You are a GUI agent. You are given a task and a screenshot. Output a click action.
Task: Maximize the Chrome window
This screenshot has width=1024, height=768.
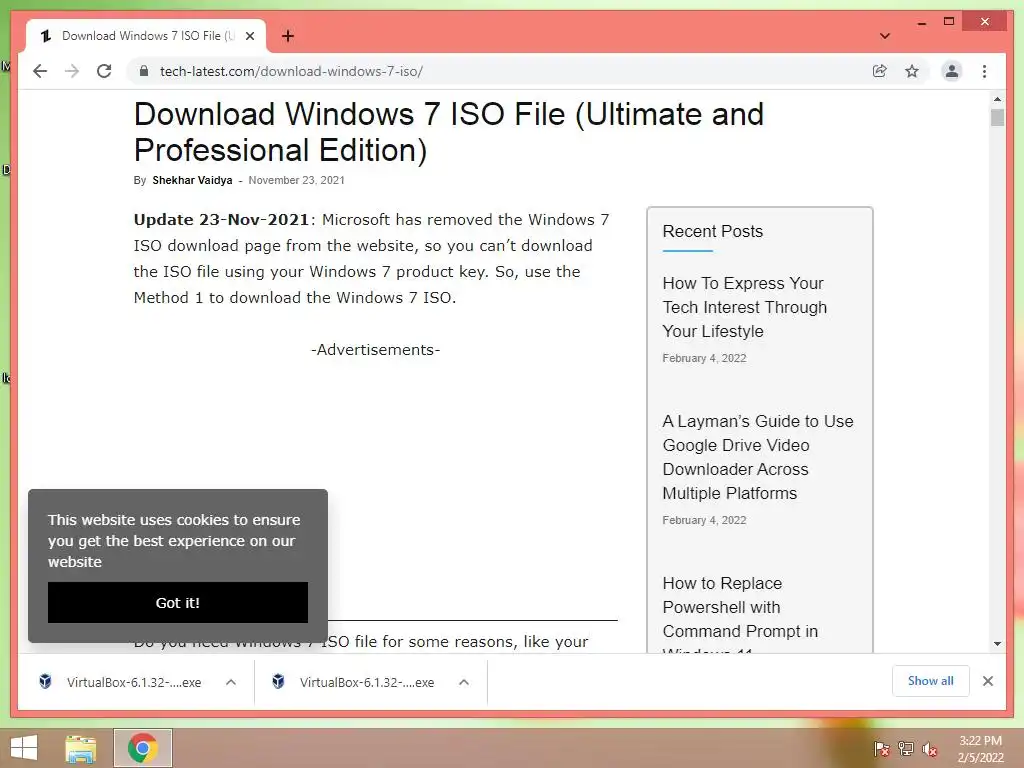tap(949, 22)
